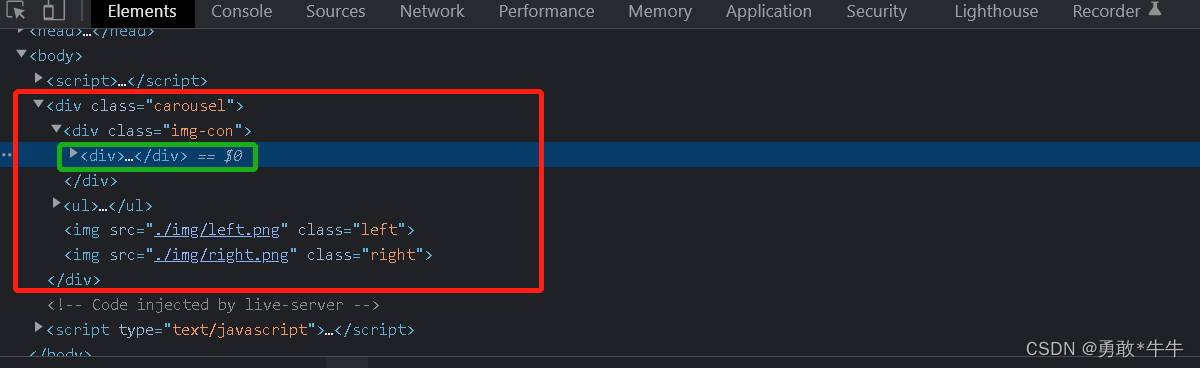Collapse the carousel div node
Viewport: 1200px width, 368px height.
[39, 104]
